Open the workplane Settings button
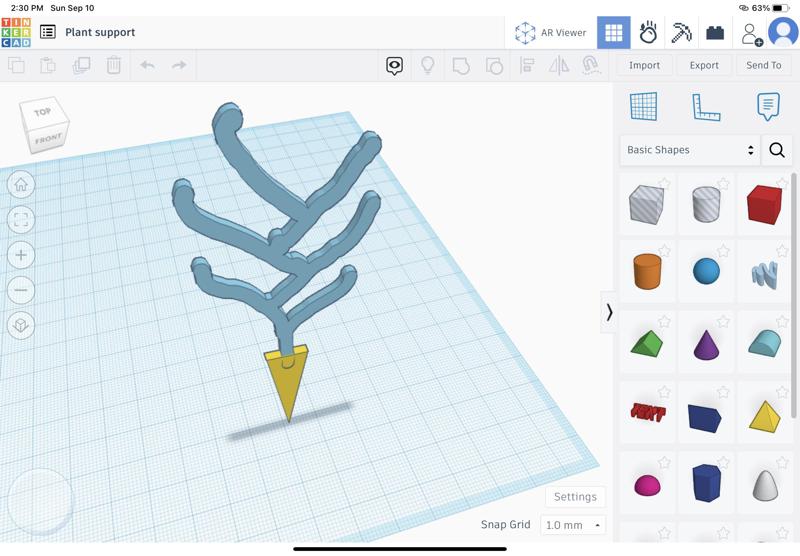 (x=575, y=497)
